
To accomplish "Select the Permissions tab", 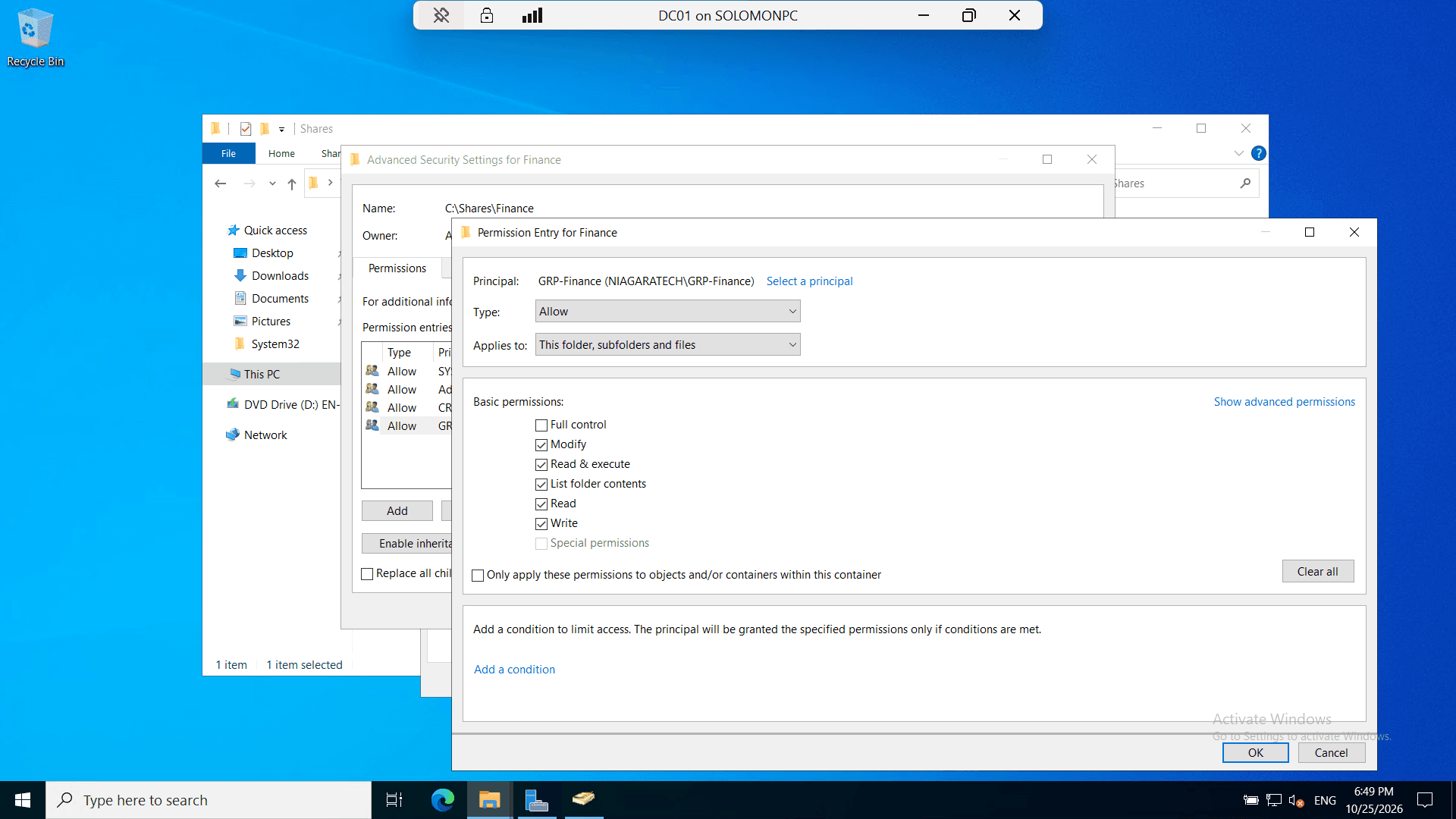I will coord(397,268).
